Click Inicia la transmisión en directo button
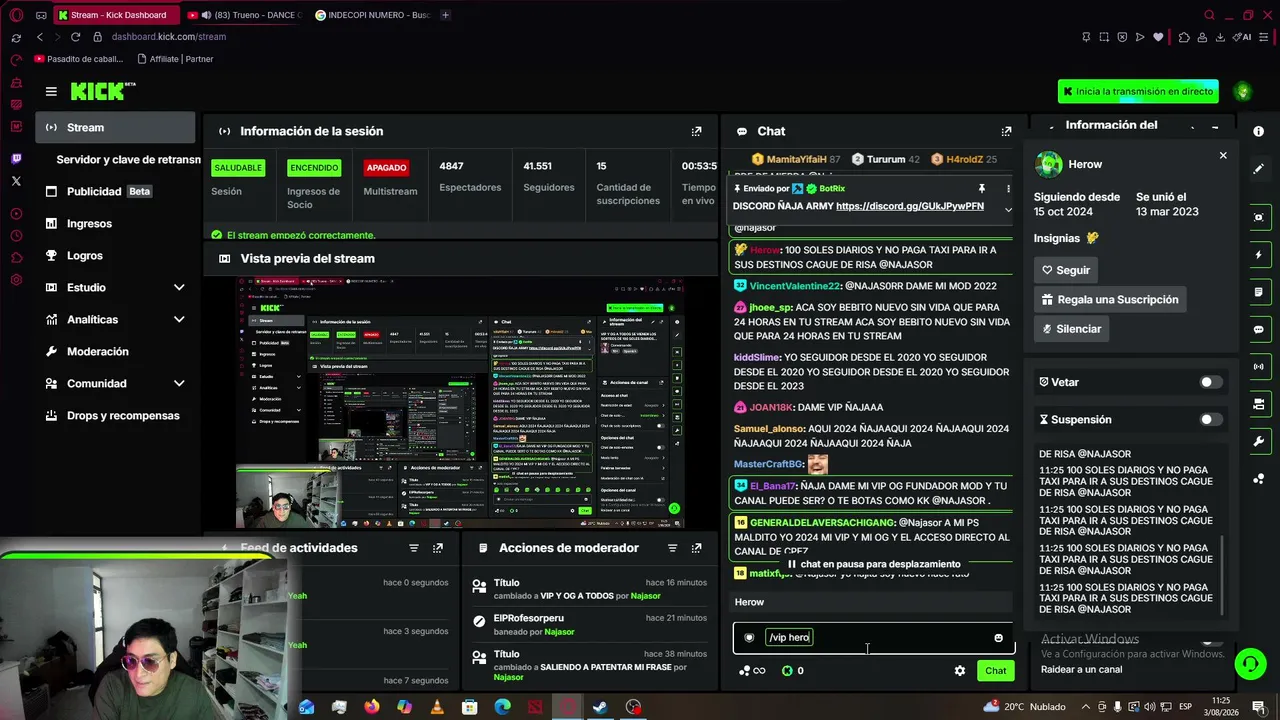The width and height of the screenshot is (1280, 720). [x=1138, y=91]
